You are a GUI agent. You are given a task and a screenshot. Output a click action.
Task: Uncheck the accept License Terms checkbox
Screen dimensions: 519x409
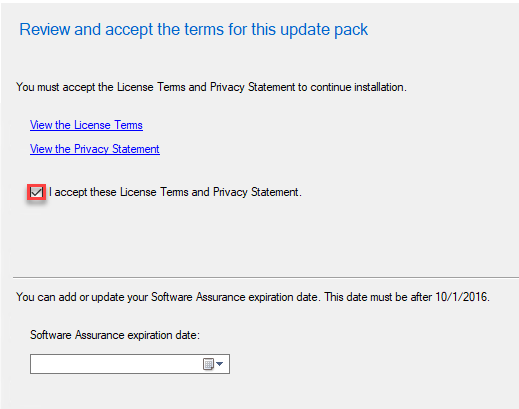(36, 192)
